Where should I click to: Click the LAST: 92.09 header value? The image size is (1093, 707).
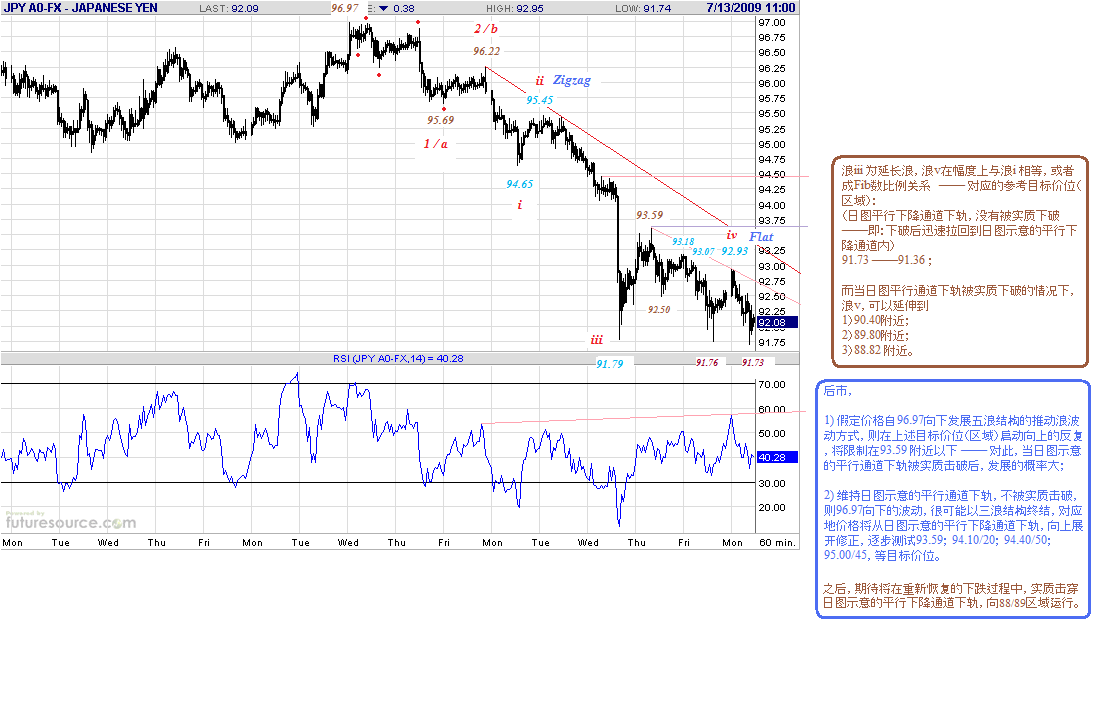pos(229,8)
